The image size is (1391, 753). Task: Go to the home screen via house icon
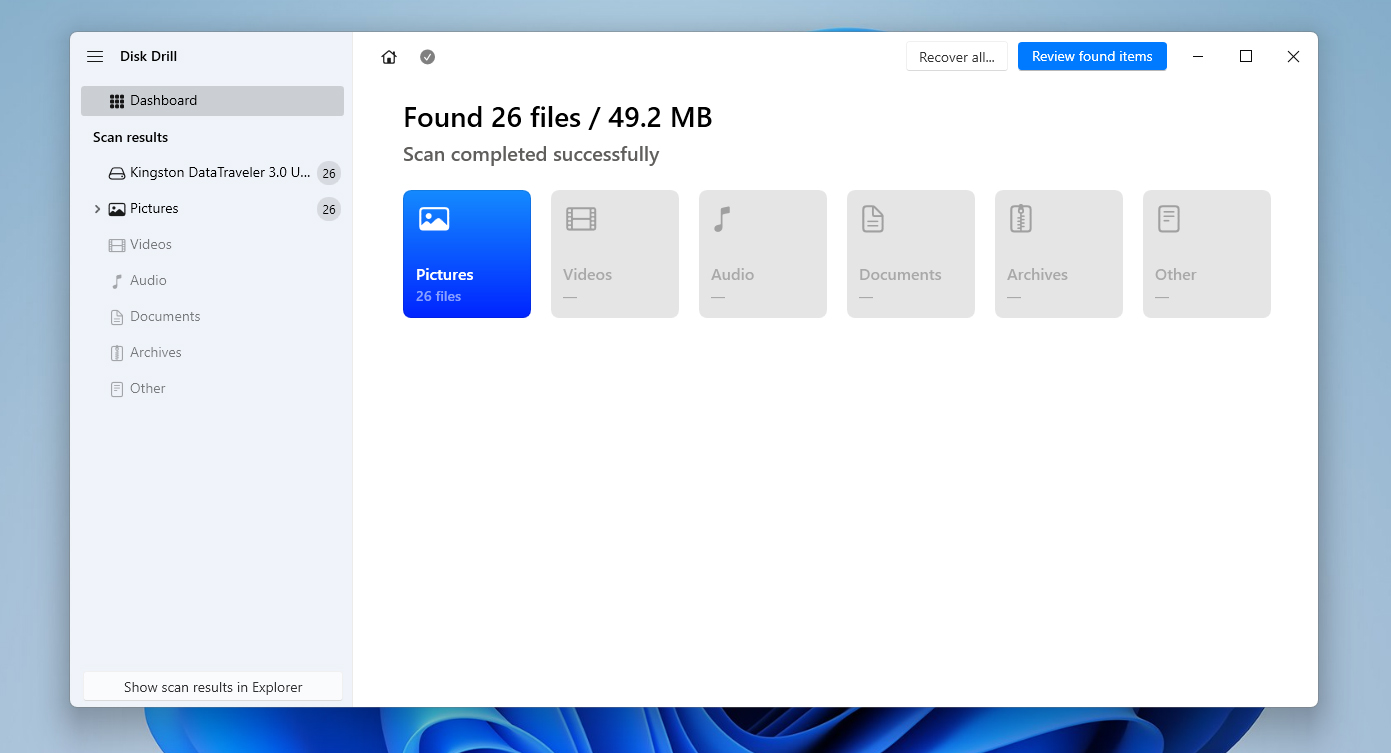point(389,57)
